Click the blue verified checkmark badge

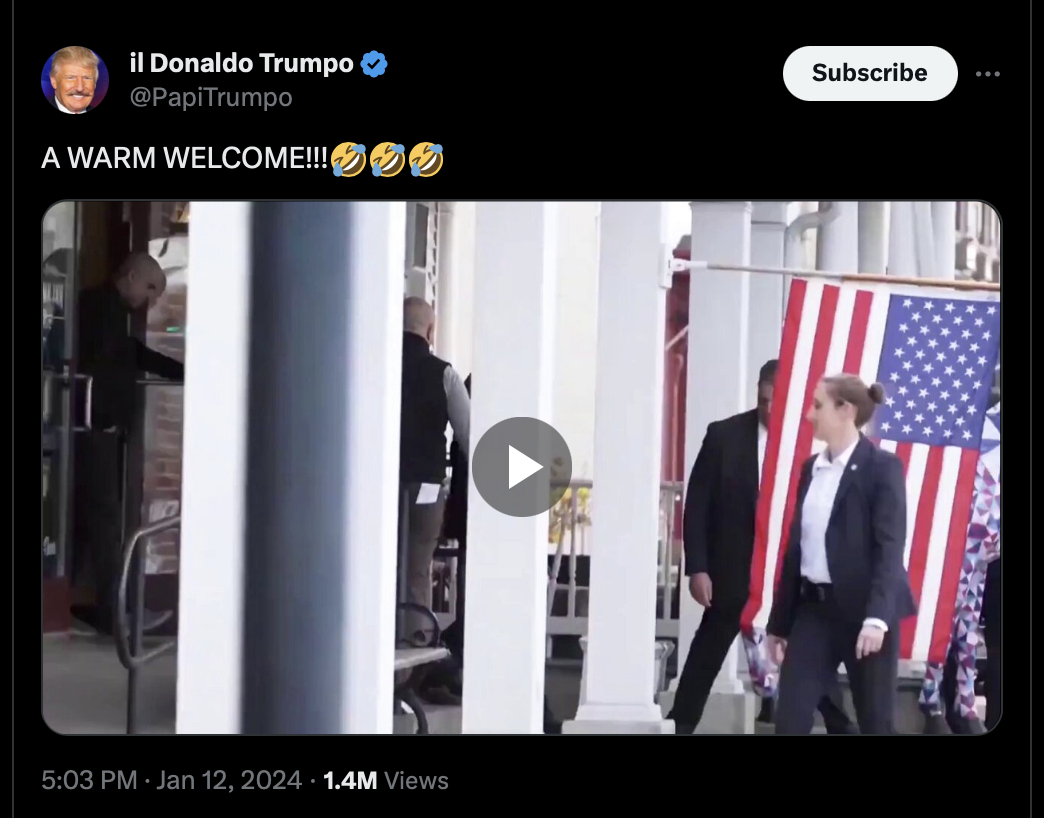click(374, 64)
